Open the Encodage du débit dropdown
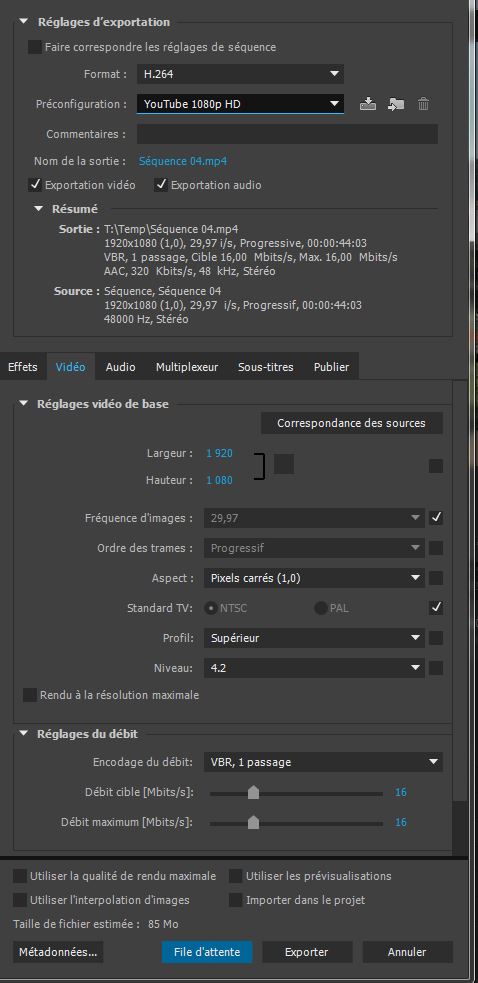 (323, 762)
